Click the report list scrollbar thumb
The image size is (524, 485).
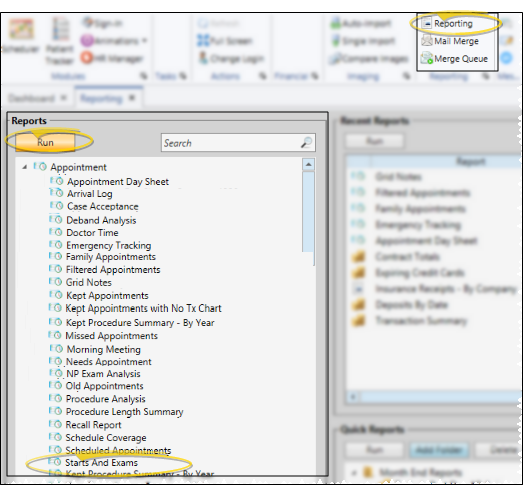tap(308, 212)
